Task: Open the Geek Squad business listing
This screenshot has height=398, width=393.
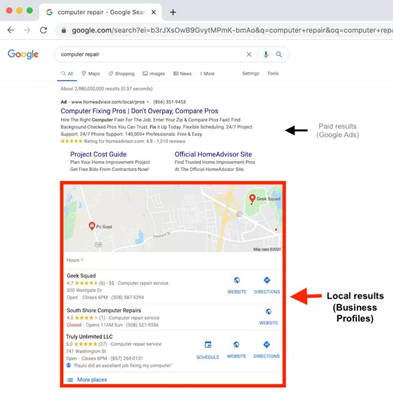Action: coord(81,276)
